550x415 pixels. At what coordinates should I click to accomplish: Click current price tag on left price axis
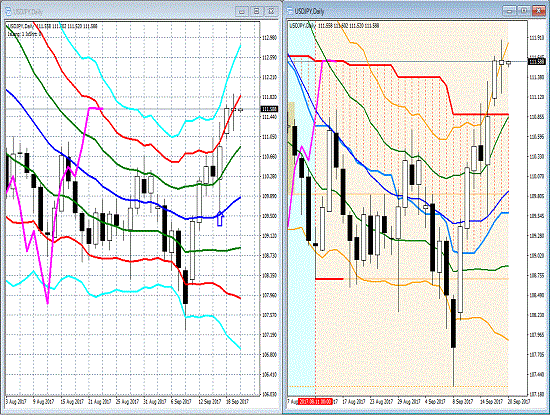click(x=269, y=109)
